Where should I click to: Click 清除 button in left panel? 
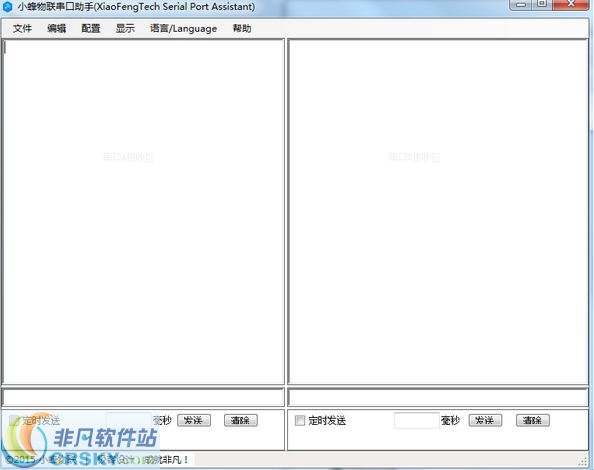coord(241,420)
